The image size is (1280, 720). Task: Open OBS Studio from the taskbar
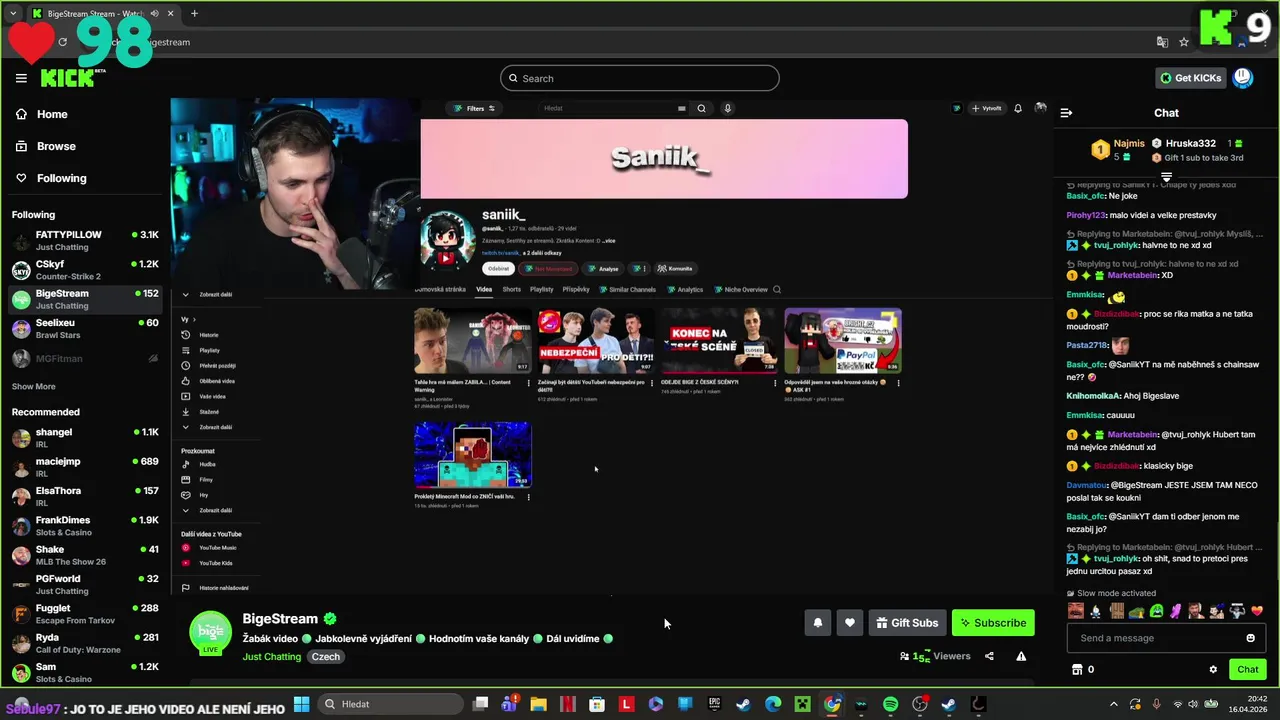(920, 704)
